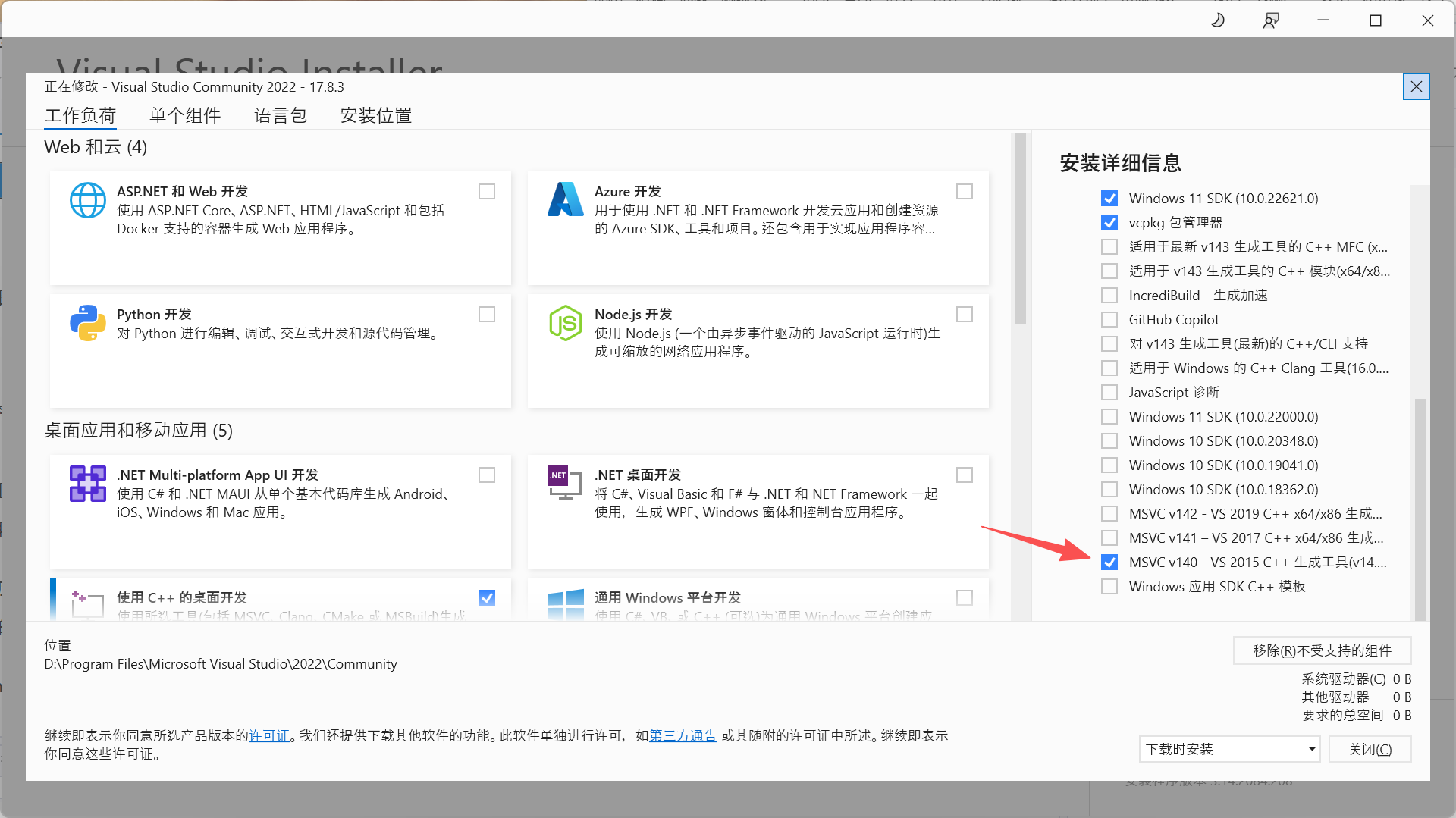Check 通用 Windows 平台开发 workload

tap(965, 598)
